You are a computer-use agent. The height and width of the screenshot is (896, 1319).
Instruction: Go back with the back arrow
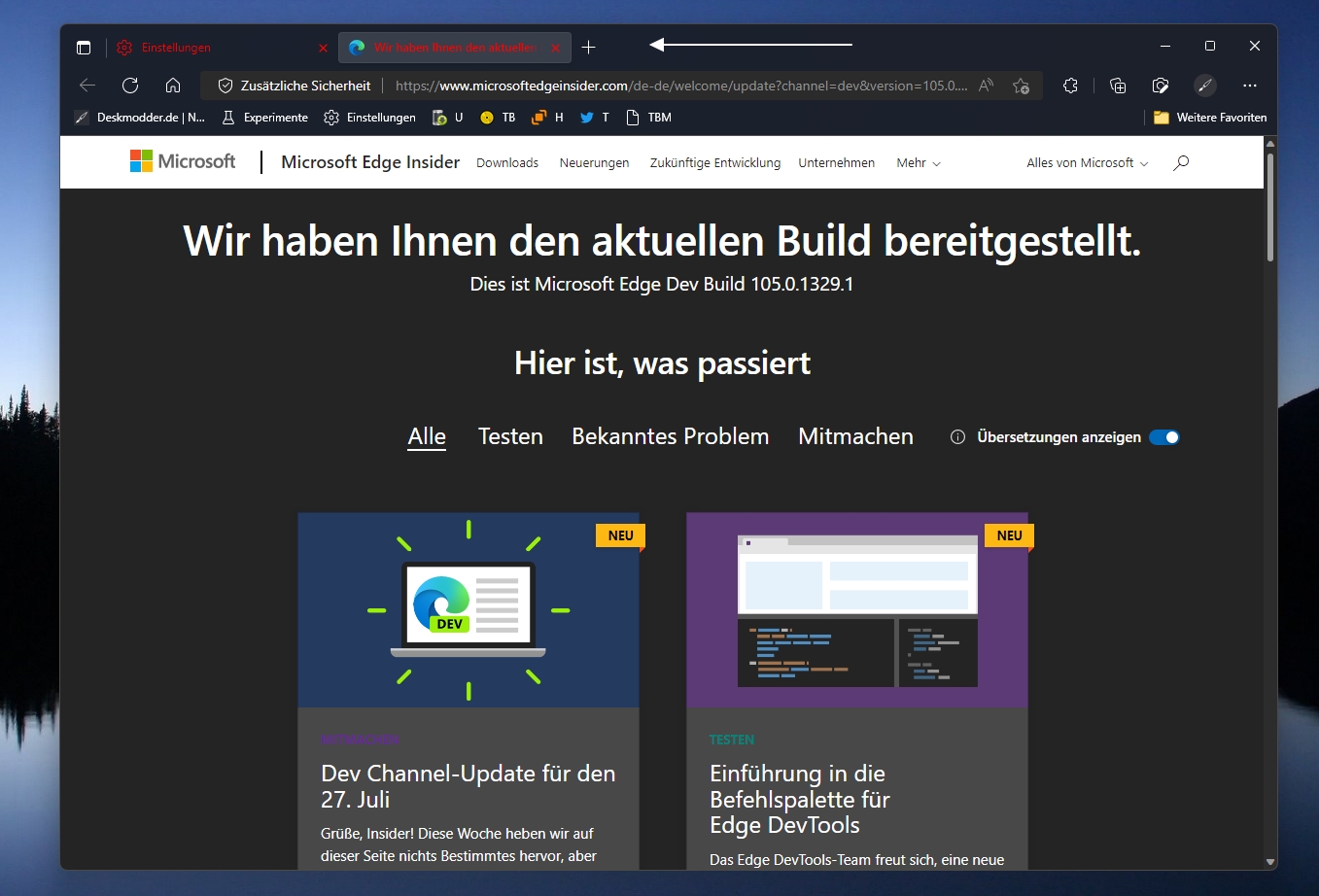(x=87, y=86)
